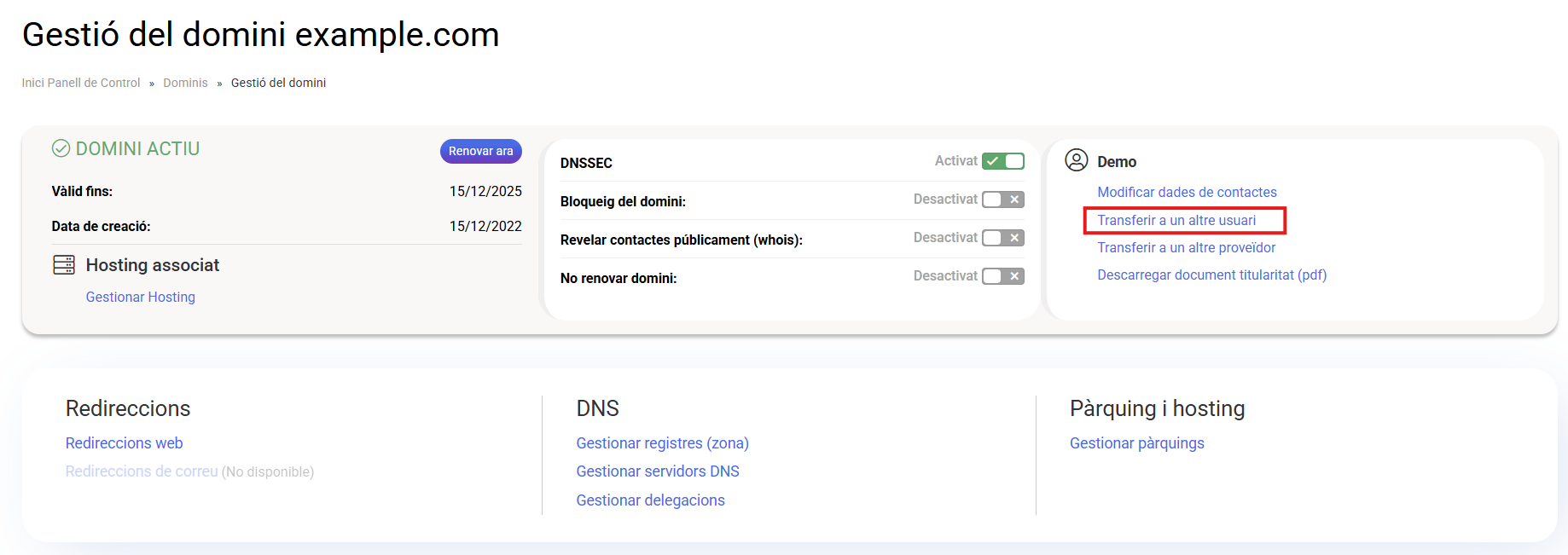This screenshot has width=1568, height=555.
Task: Click Transferir a un altre proveïdor
Action: [x=1186, y=248]
